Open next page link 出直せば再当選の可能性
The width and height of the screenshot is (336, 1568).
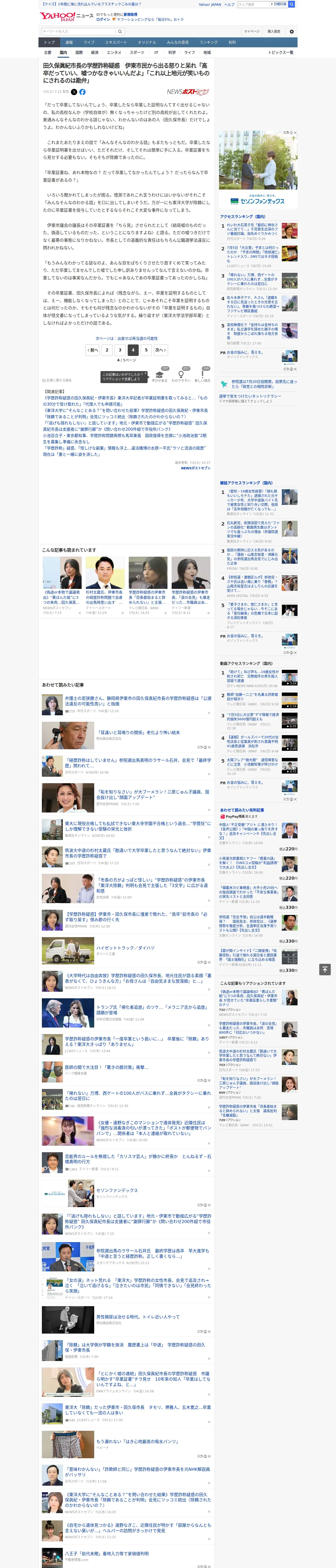126,338
